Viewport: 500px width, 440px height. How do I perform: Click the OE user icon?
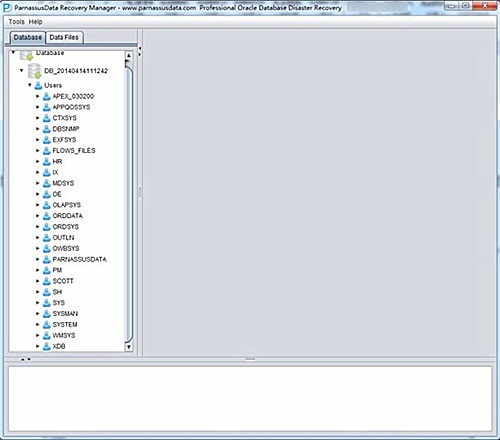tap(47, 194)
